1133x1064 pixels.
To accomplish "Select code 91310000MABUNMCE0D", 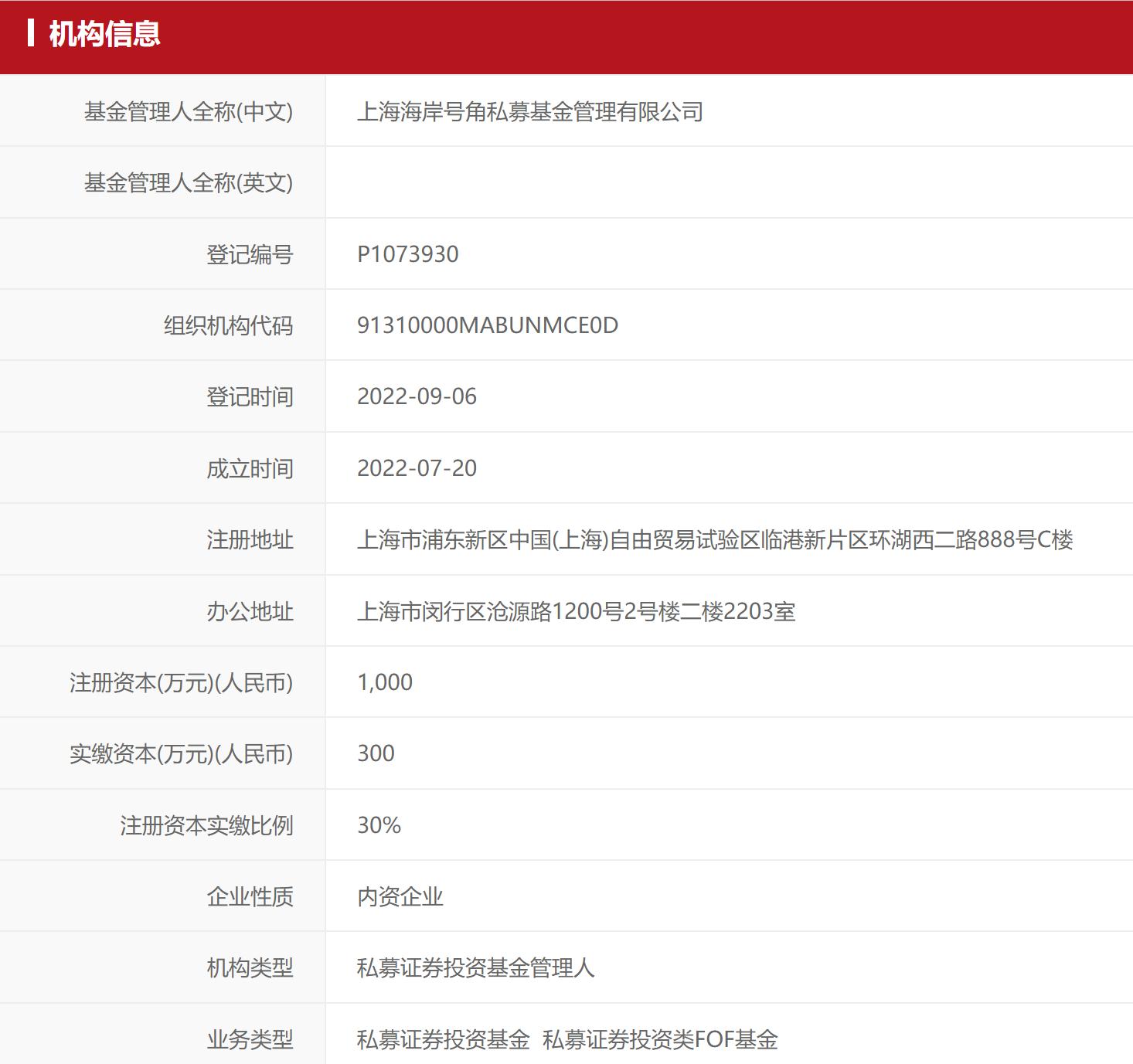I will (x=488, y=325).
